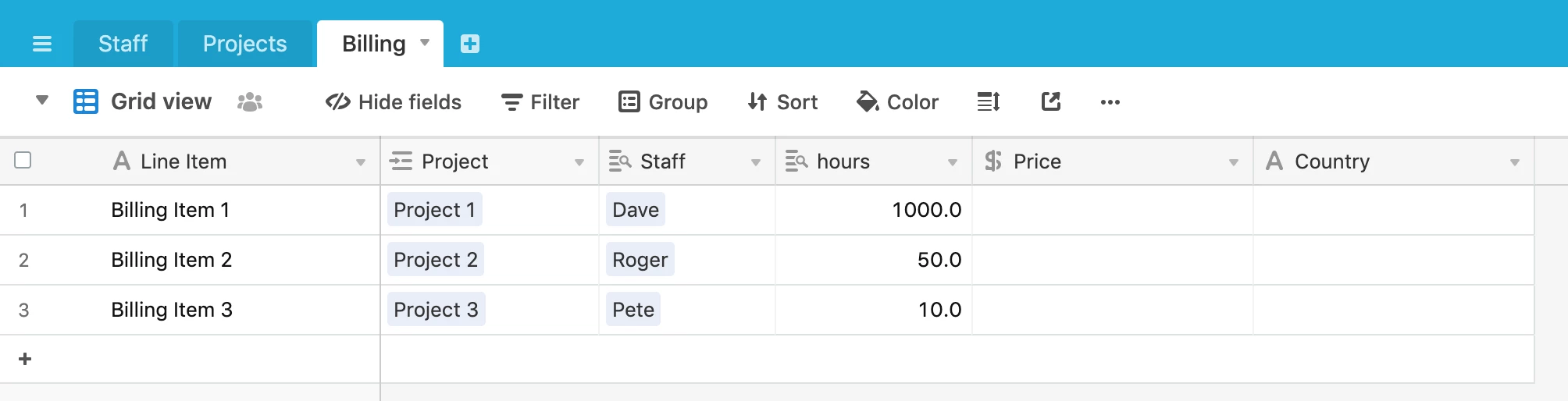The width and height of the screenshot is (1568, 401).
Task: Select the Billing Item 1 cell
Action: (x=170, y=210)
